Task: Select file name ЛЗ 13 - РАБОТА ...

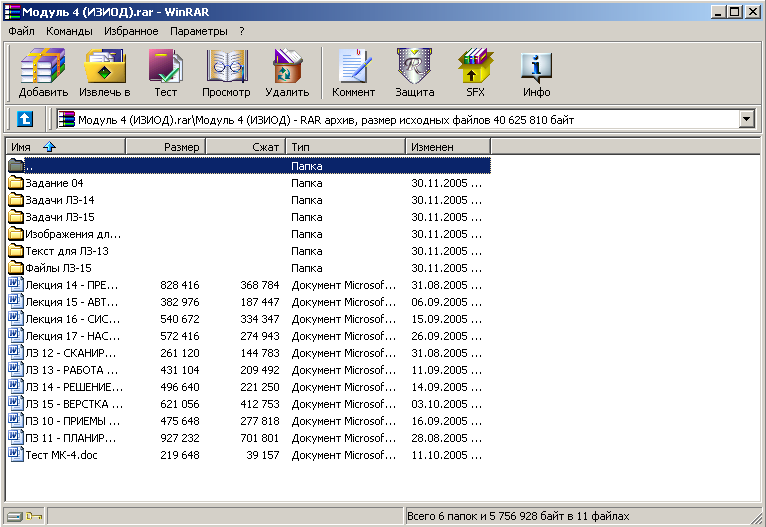Action: 71,370
